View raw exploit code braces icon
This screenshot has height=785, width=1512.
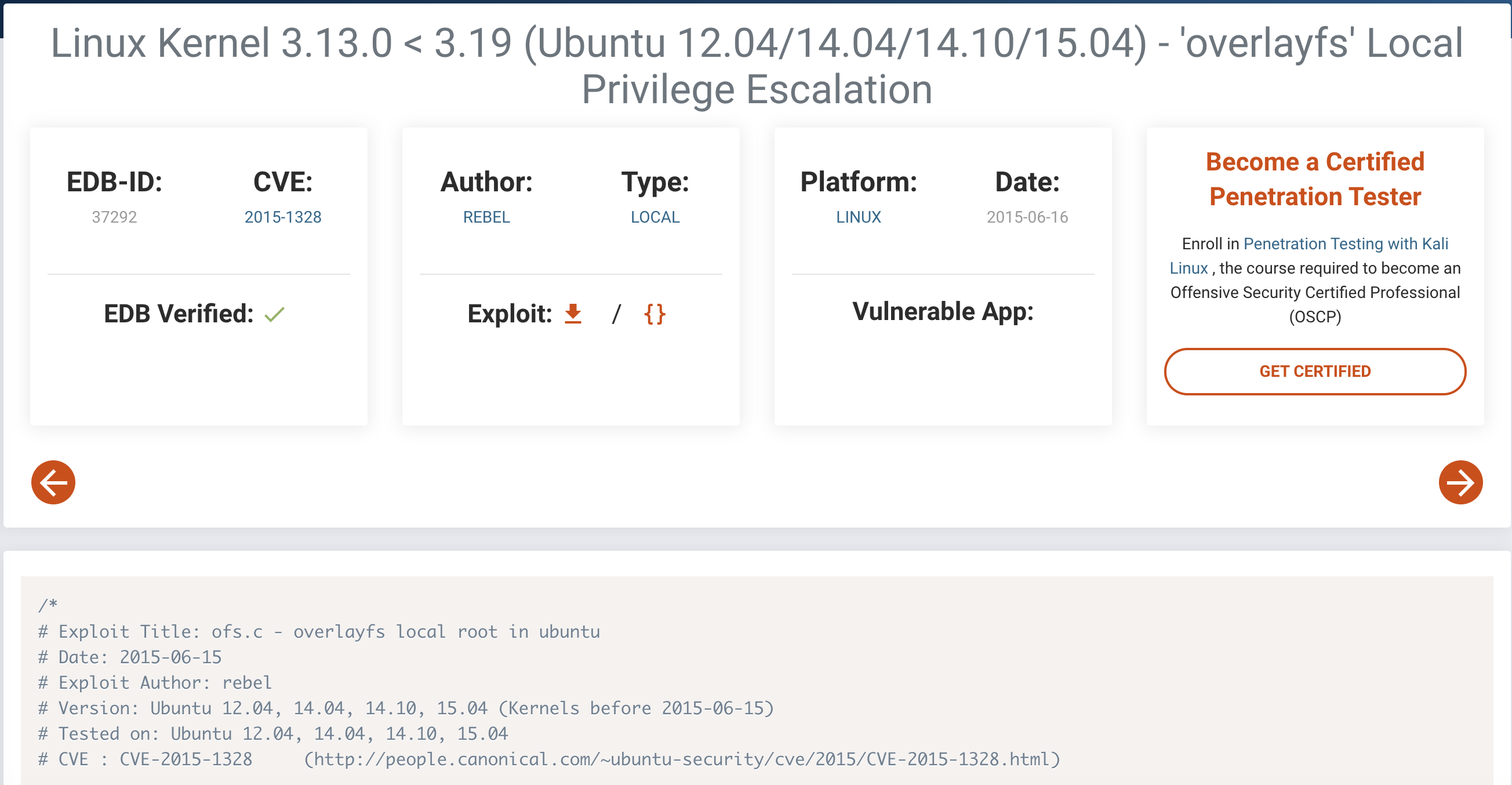655,314
